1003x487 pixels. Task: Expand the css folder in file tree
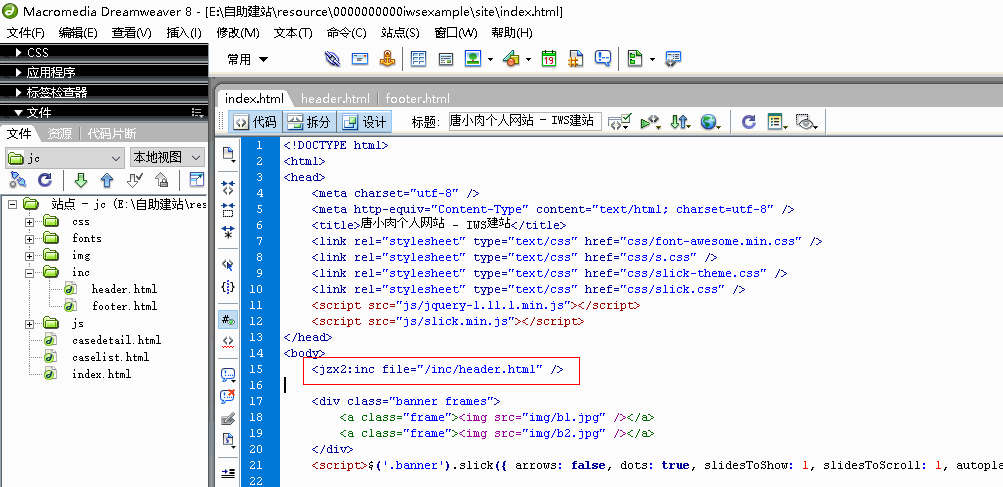click(x=29, y=222)
